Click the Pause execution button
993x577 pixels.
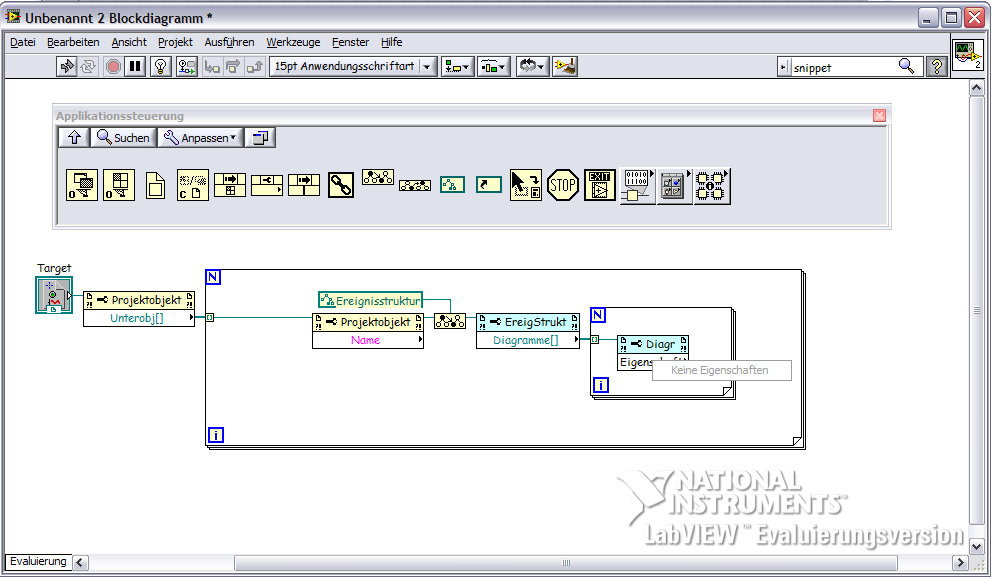click(x=135, y=67)
